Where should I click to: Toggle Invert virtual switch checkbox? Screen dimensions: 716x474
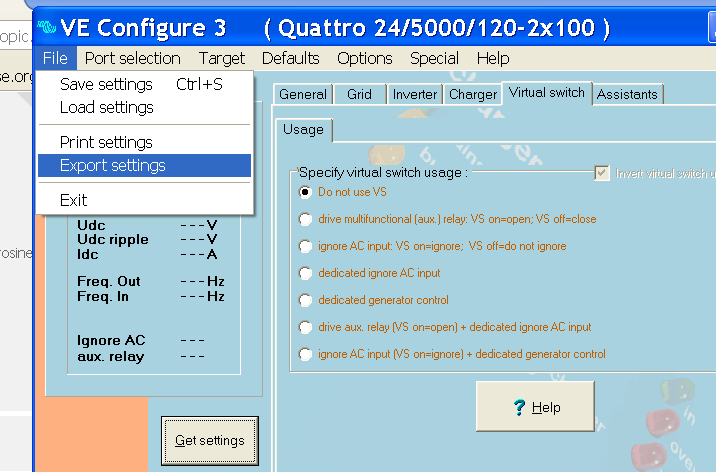tap(602, 173)
